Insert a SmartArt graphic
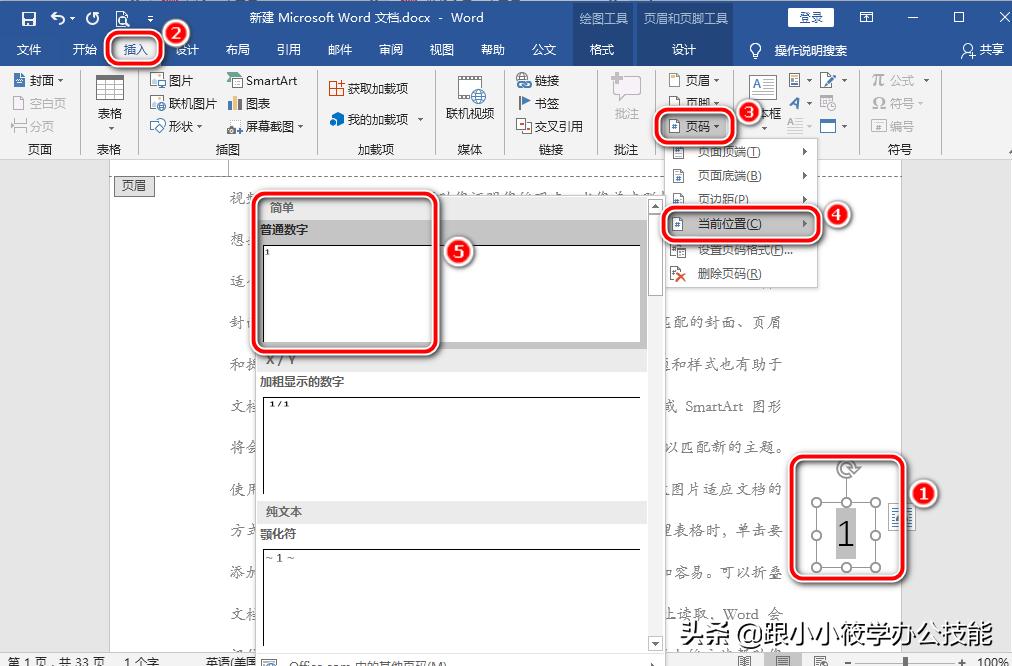The width and height of the screenshot is (1012, 666). tap(264, 79)
